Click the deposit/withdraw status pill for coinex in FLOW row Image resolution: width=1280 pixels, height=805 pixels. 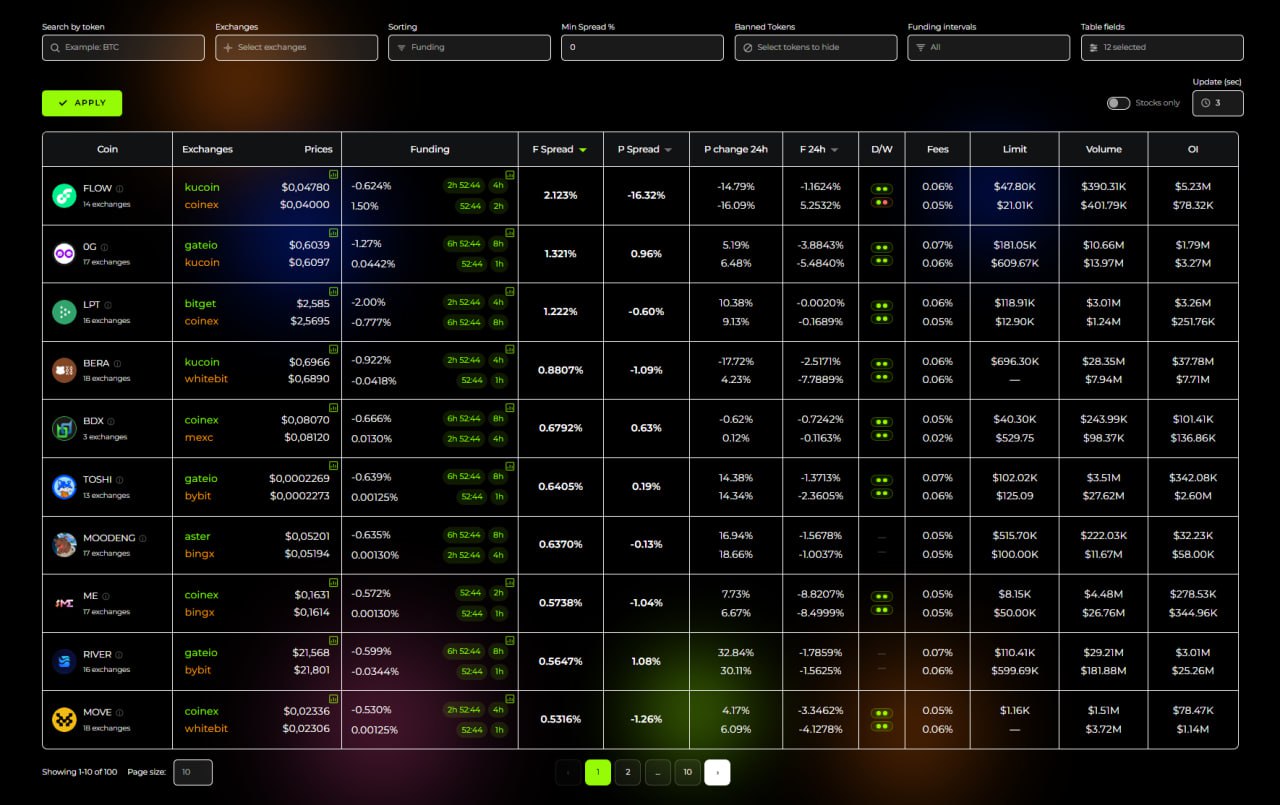click(x=881, y=201)
